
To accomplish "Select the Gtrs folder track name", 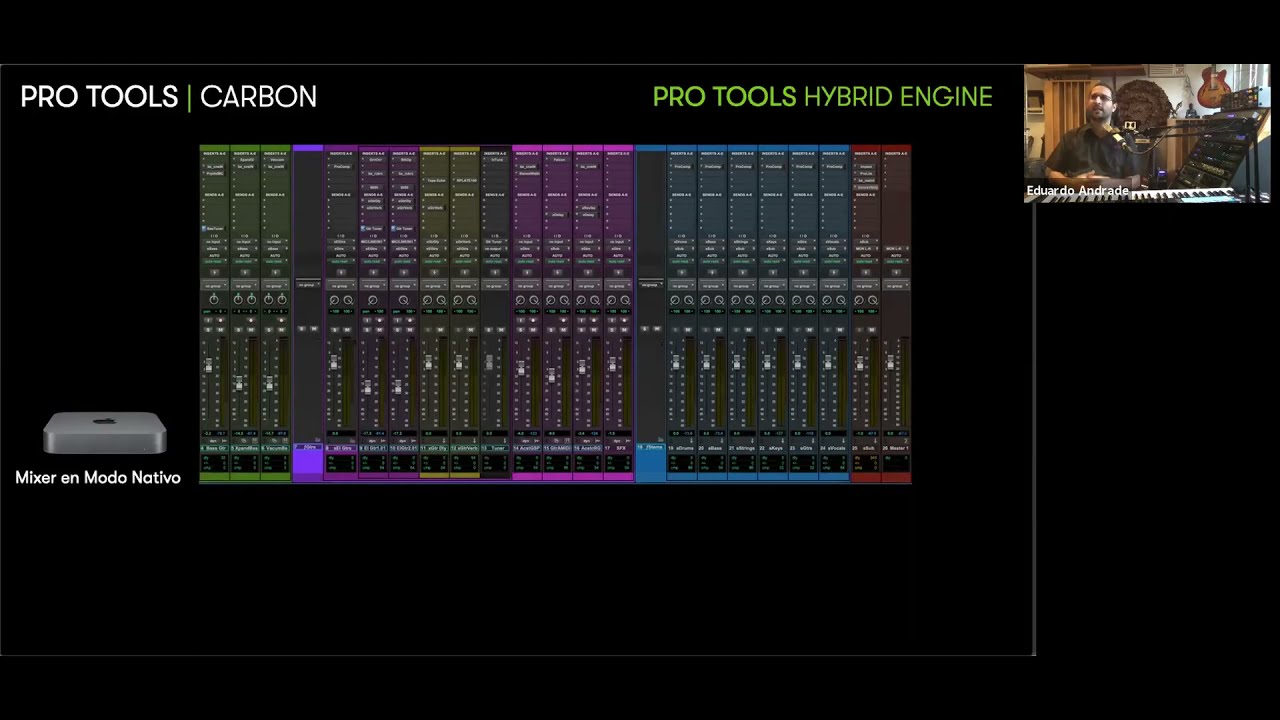I will (308, 447).
